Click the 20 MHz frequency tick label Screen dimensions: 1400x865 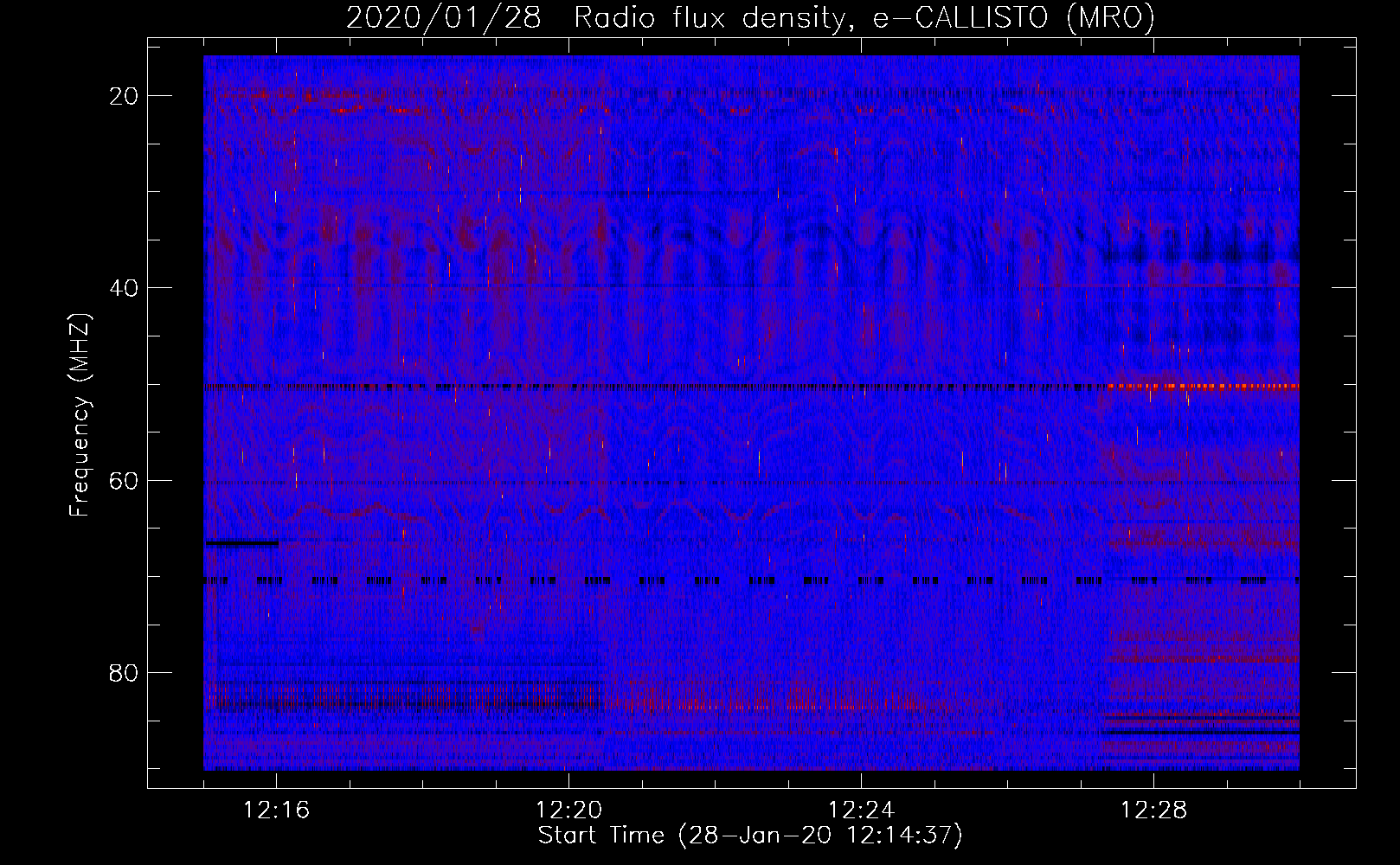click(124, 96)
